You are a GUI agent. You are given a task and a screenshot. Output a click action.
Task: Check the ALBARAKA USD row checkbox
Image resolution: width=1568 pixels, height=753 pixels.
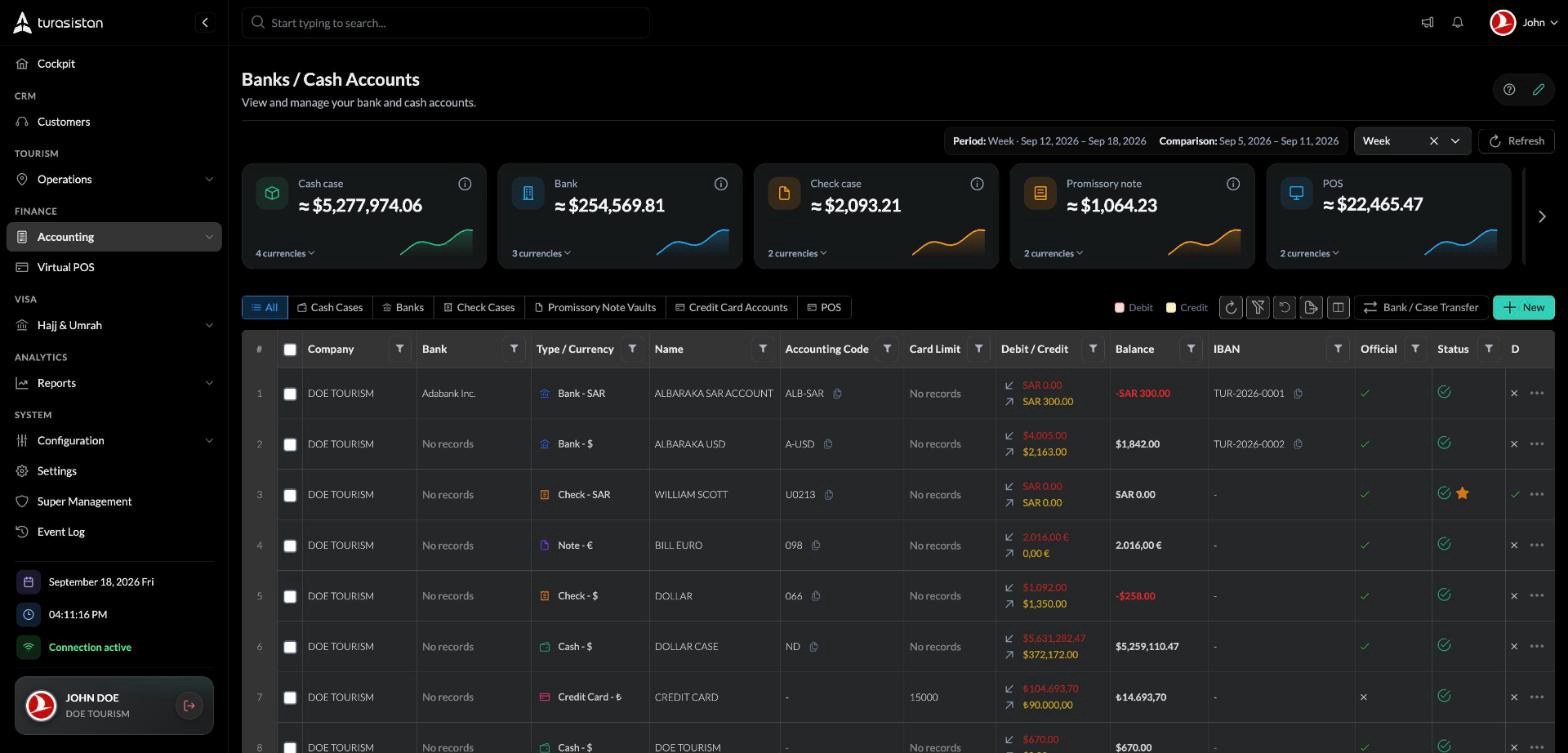tap(290, 445)
